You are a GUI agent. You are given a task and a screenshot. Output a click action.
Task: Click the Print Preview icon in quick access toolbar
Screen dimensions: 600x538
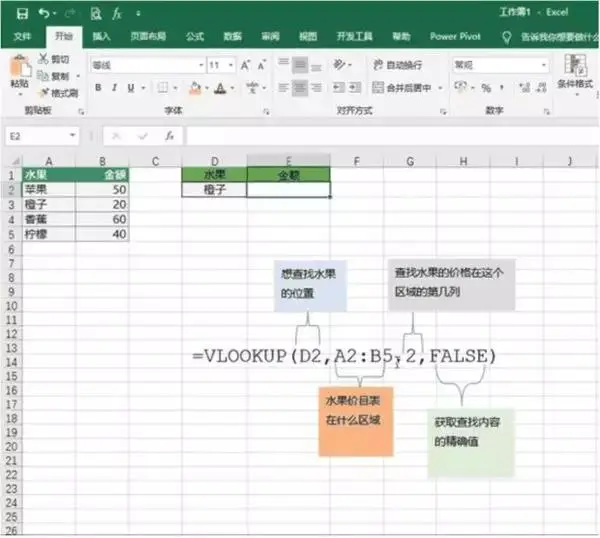coord(96,14)
